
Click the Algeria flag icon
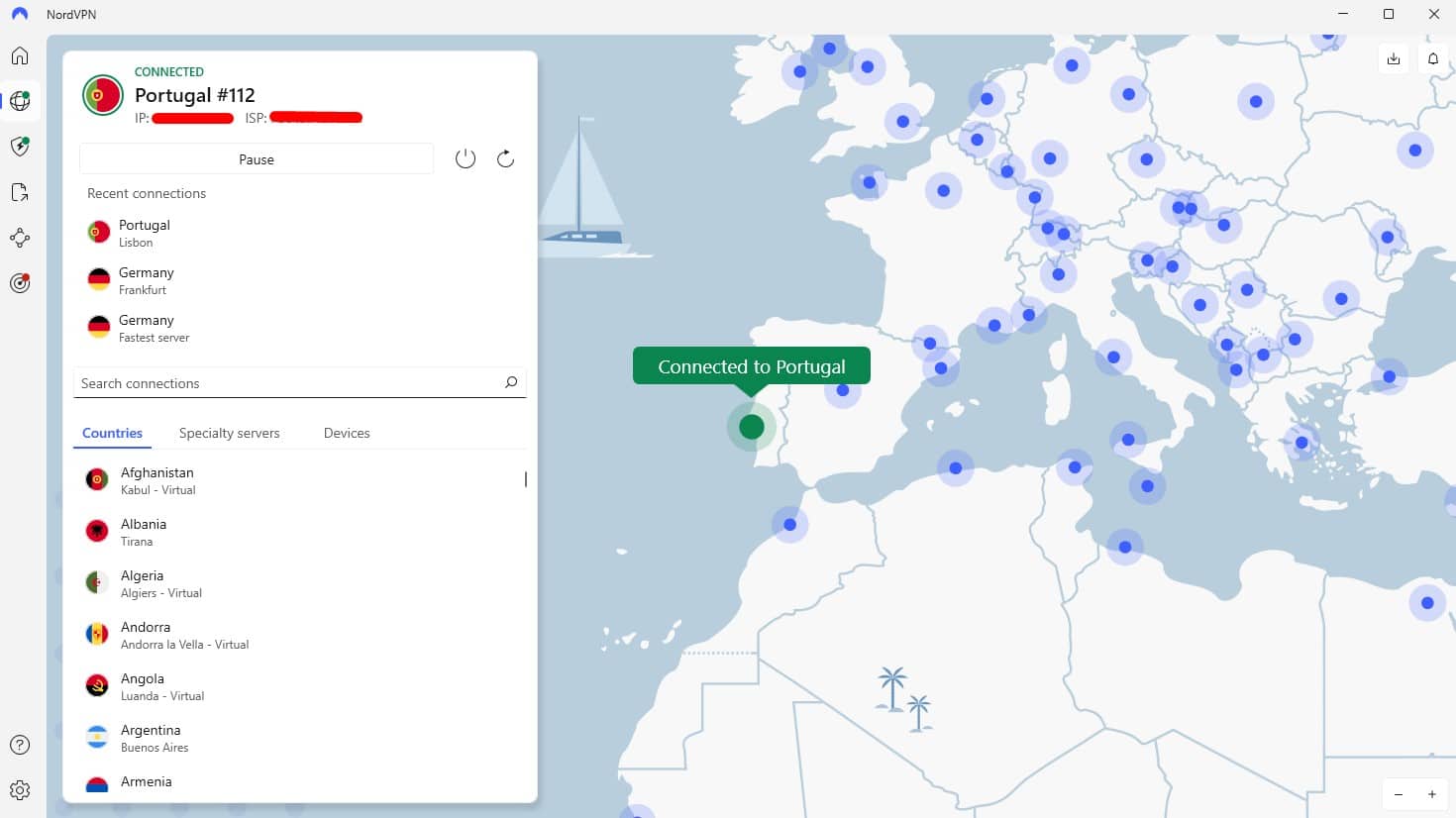pos(97,583)
